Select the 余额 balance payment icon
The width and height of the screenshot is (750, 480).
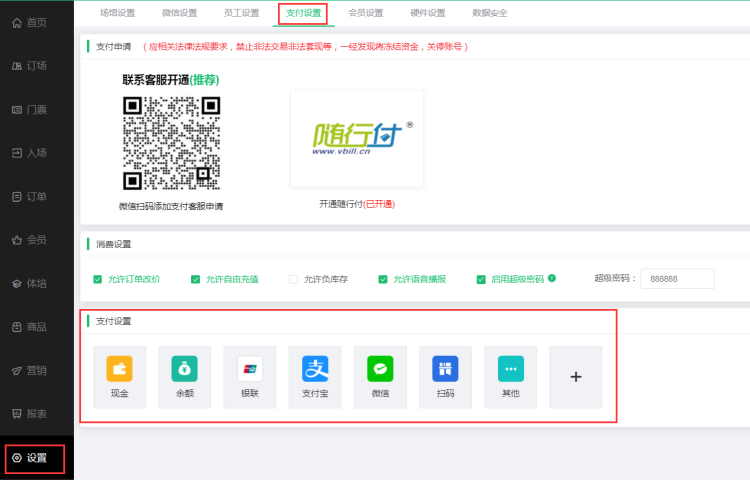click(x=184, y=376)
